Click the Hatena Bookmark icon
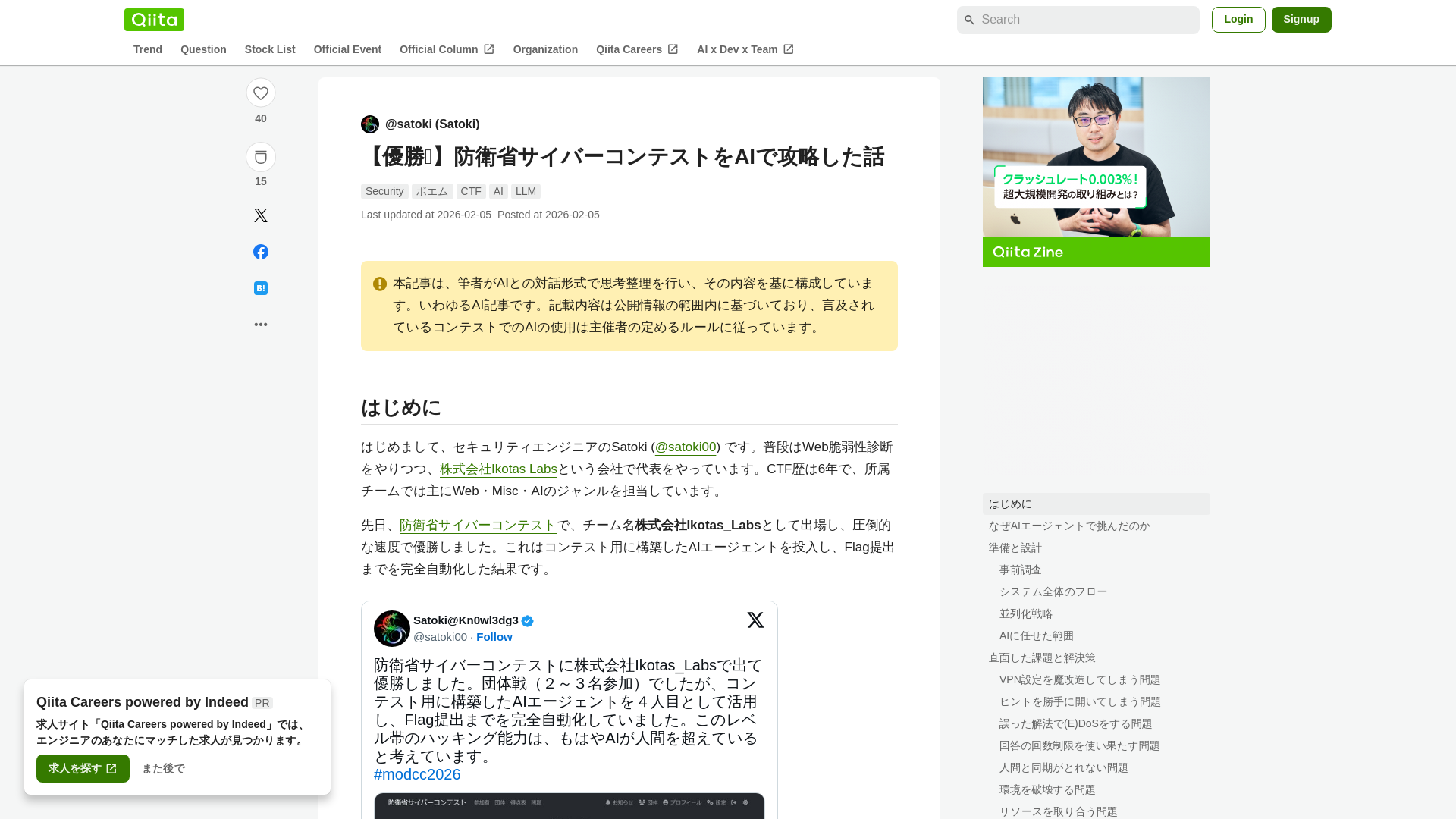The height and width of the screenshot is (819, 1456). (x=261, y=288)
